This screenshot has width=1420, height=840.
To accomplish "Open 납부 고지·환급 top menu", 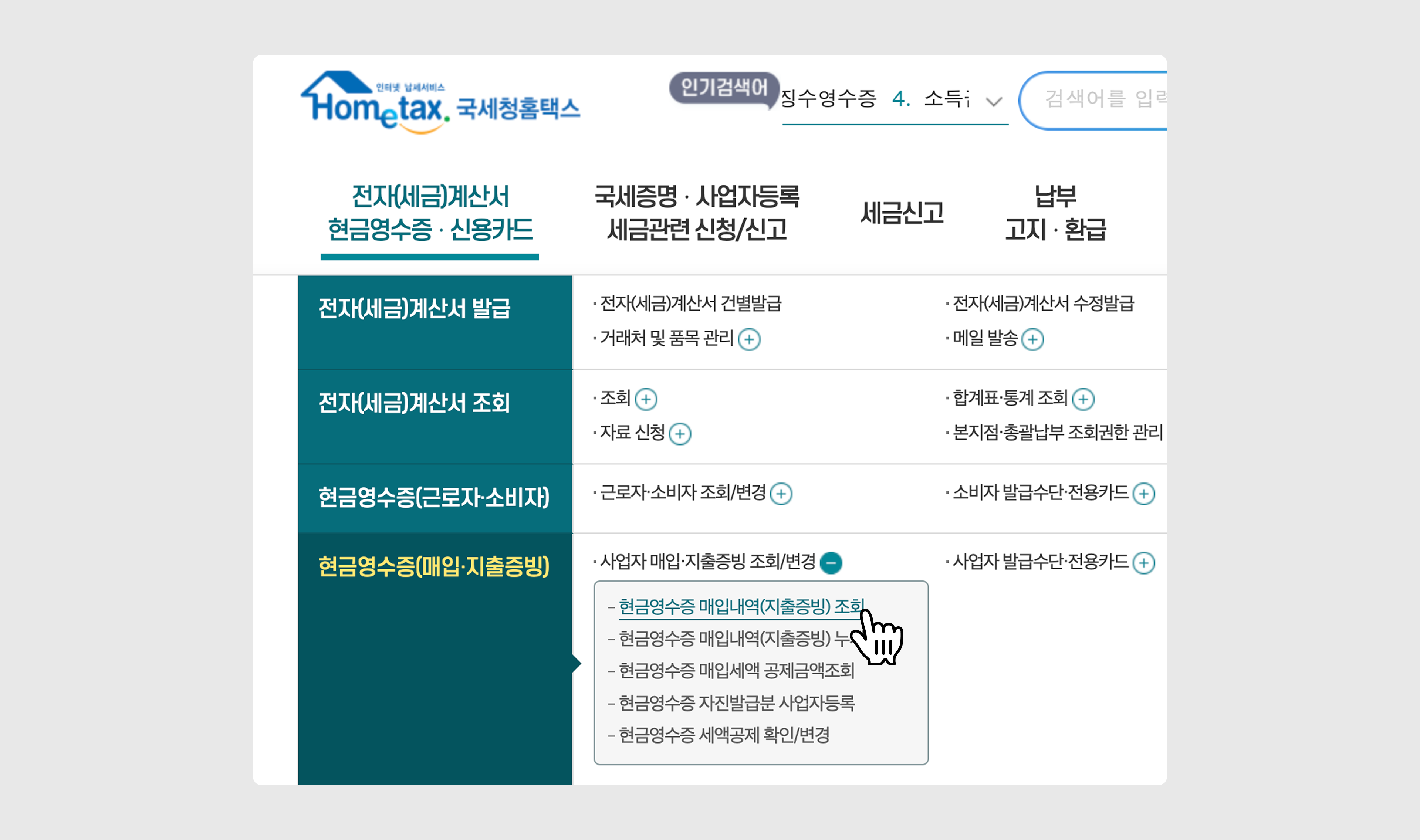I will point(1055,213).
